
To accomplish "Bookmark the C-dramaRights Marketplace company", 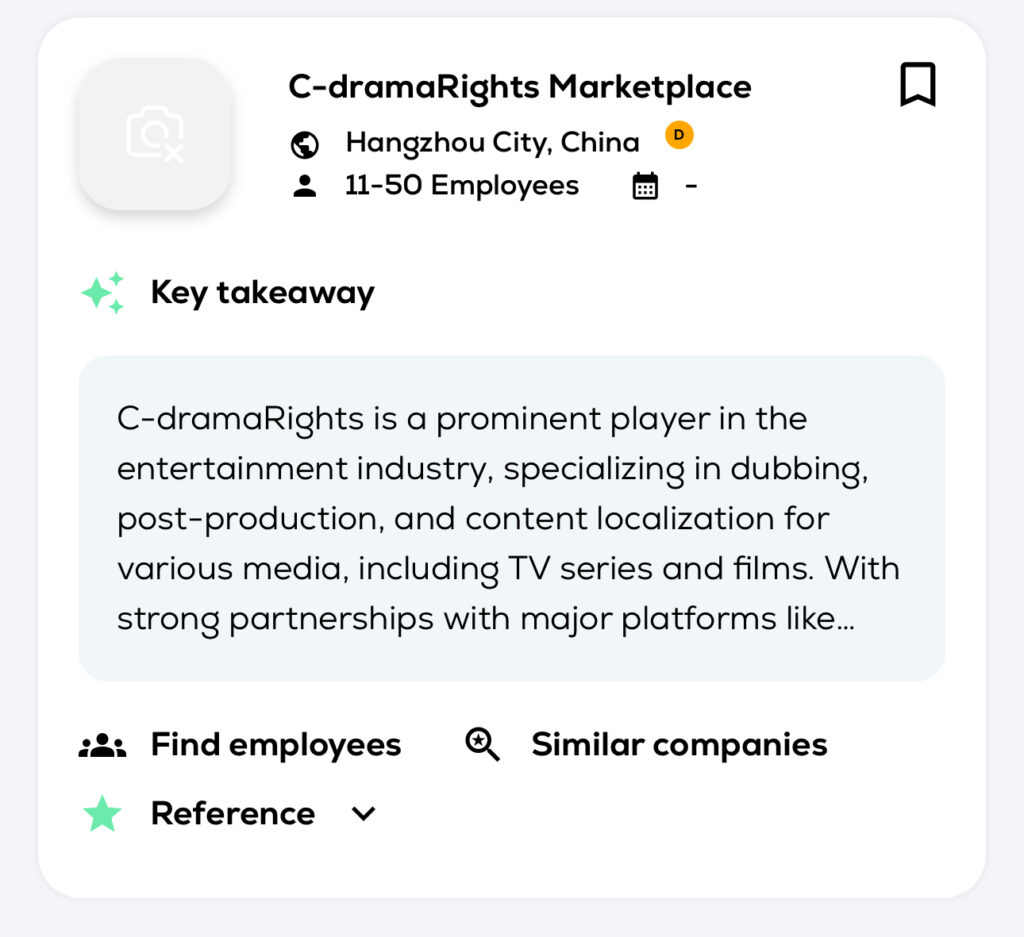I will click(x=917, y=85).
